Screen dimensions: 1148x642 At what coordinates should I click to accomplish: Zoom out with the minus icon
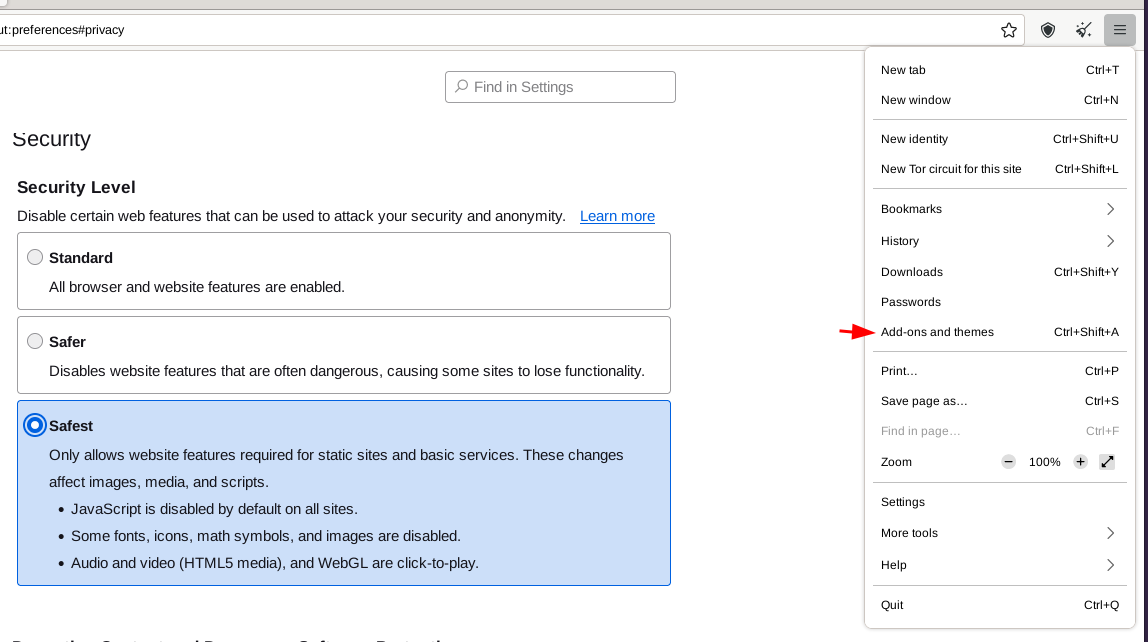(x=1008, y=462)
